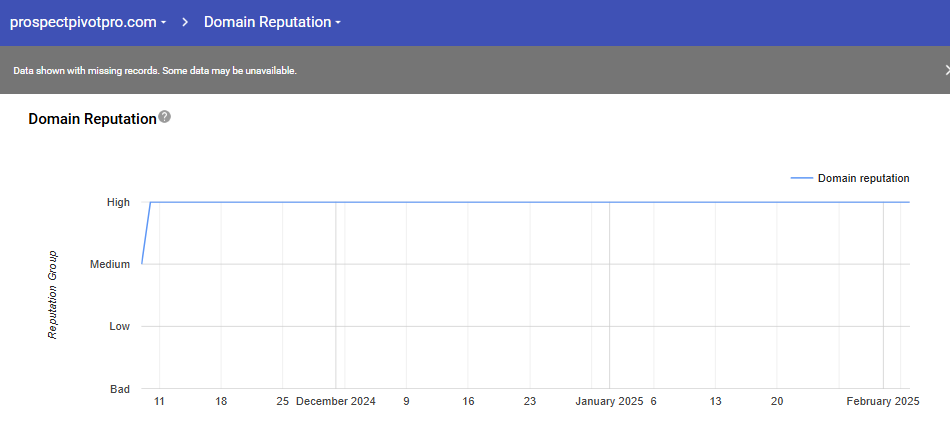Click the blue legend line swatch
Image resolution: width=950 pixels, height=434 pixels.
tap(801, 178)
